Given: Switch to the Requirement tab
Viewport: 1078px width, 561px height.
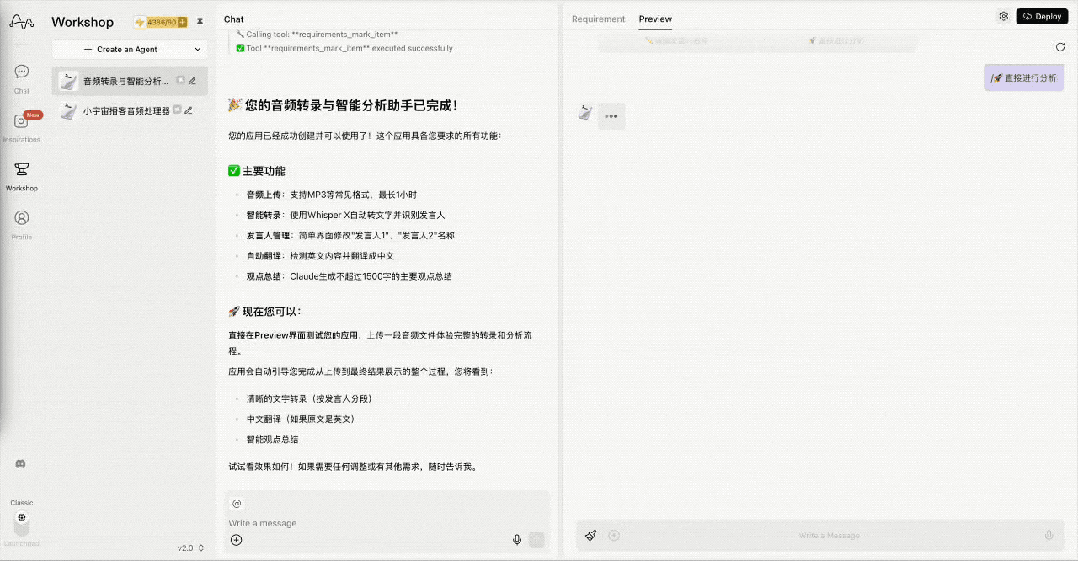Looking at the screenshot, I should [x=598, y=19].
